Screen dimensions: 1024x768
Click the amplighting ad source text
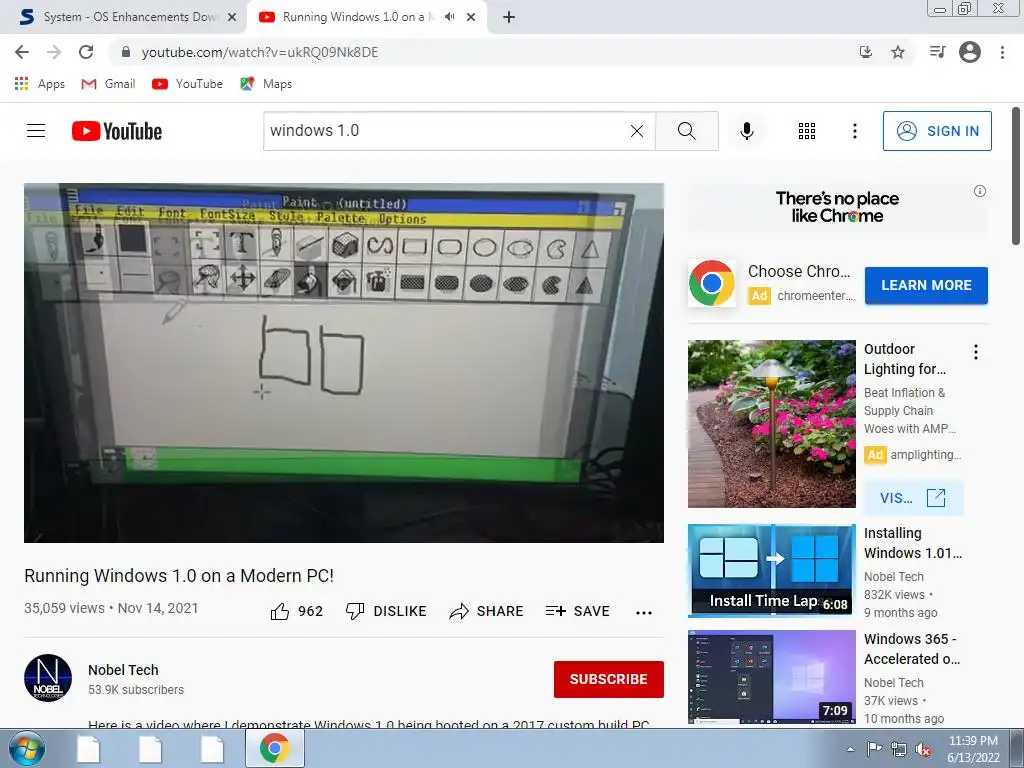coord(925,455)
